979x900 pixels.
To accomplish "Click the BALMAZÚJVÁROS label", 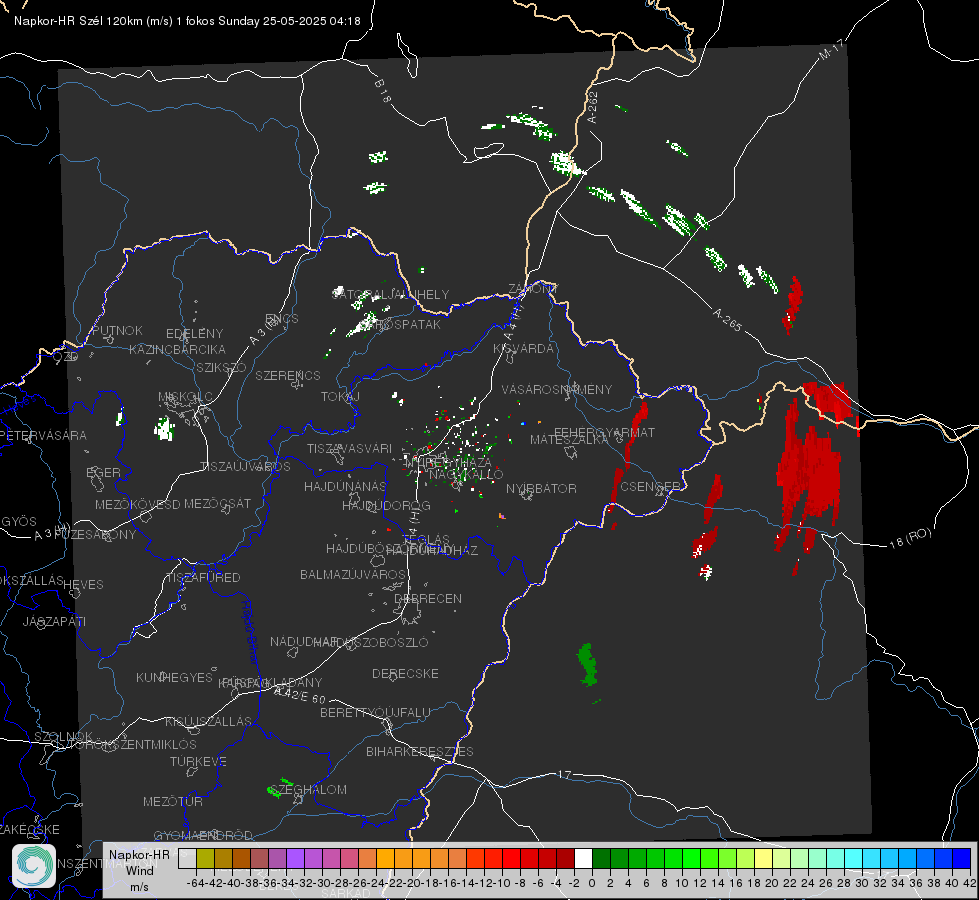I will (353, 574).
